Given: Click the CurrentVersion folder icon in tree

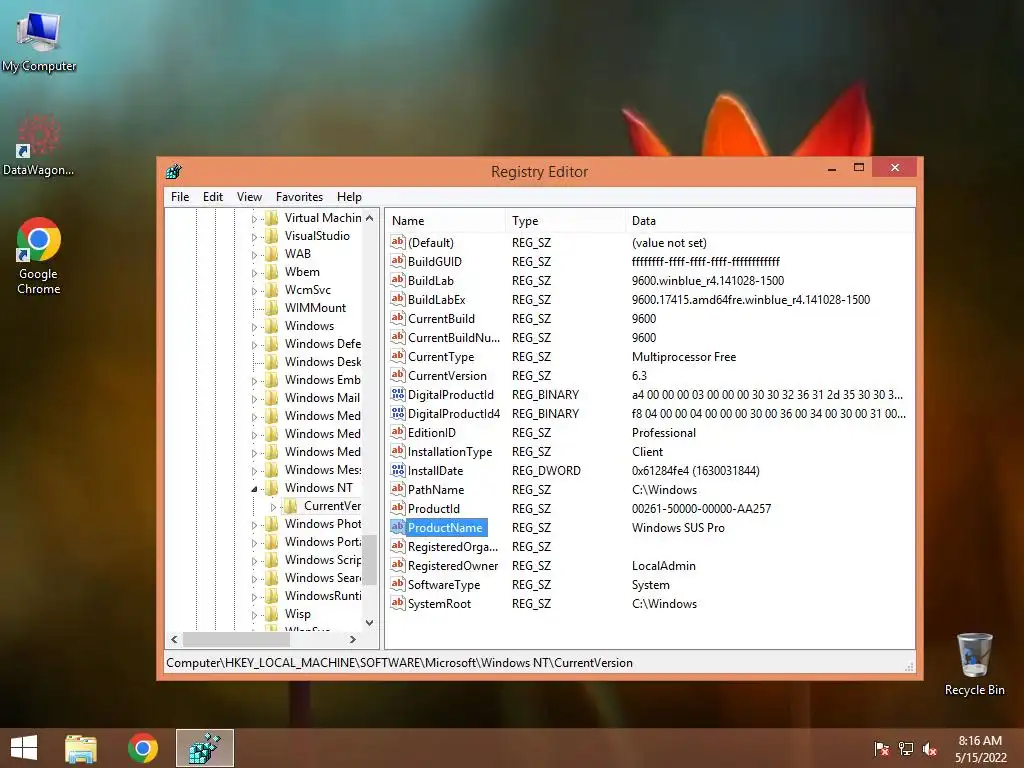Looking at the screenshot, I should pos(291,505).
